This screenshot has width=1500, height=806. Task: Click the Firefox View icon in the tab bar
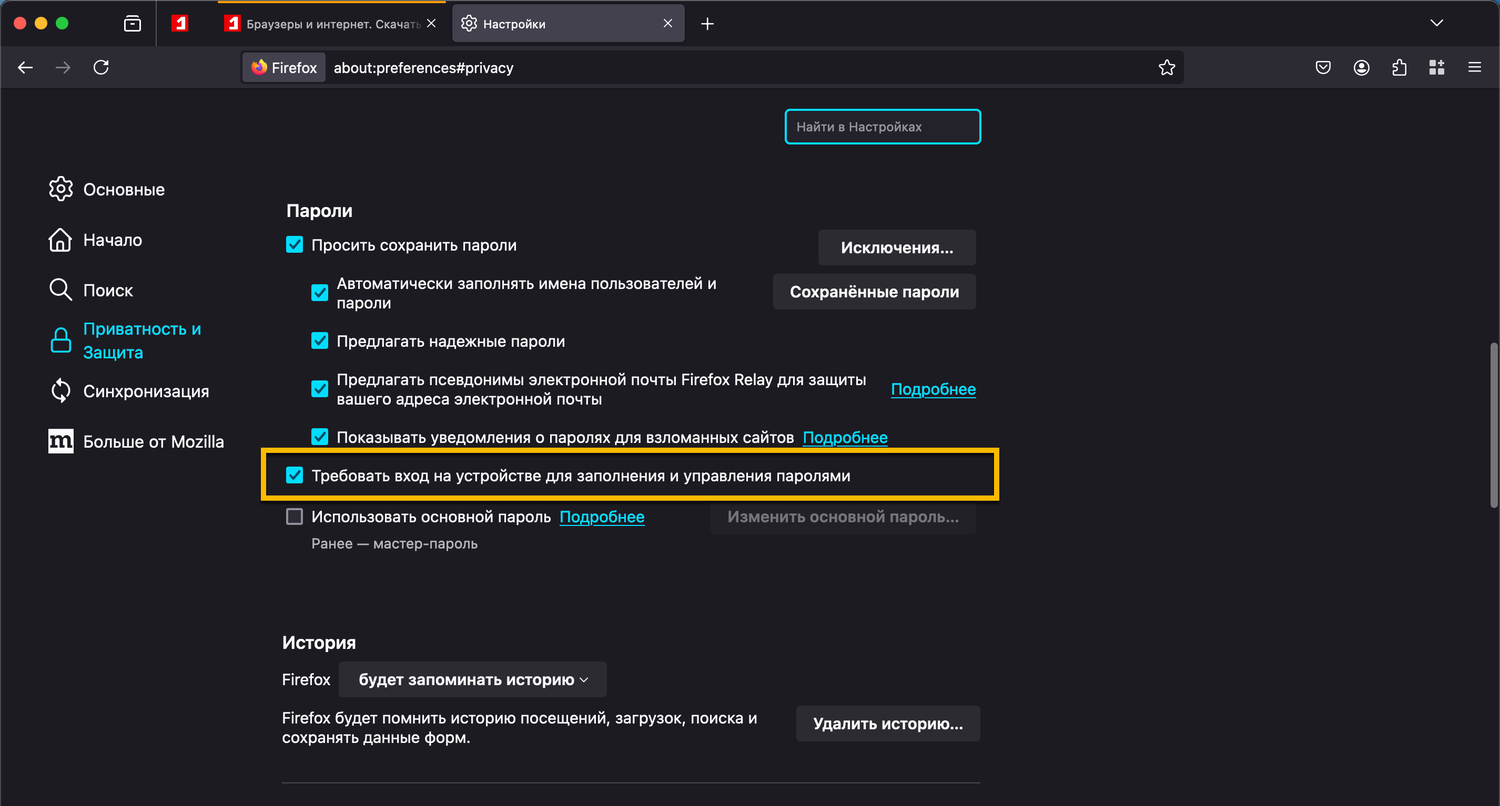[x=132, y=24]
